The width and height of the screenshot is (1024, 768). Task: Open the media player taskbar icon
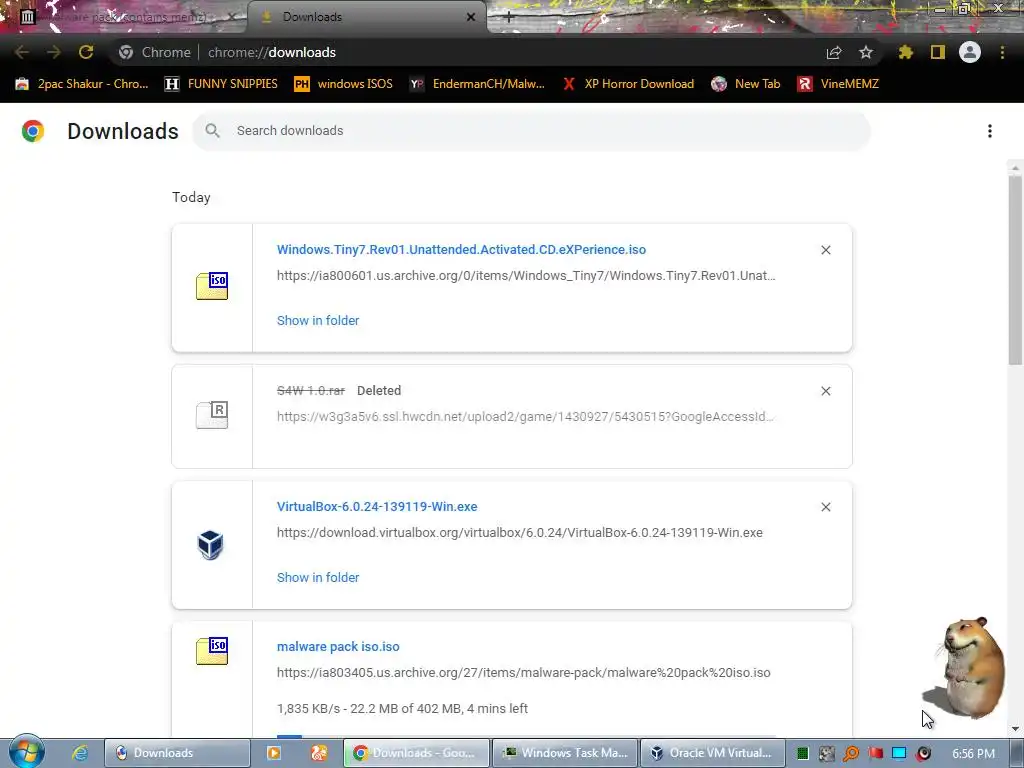pos(274,753)
